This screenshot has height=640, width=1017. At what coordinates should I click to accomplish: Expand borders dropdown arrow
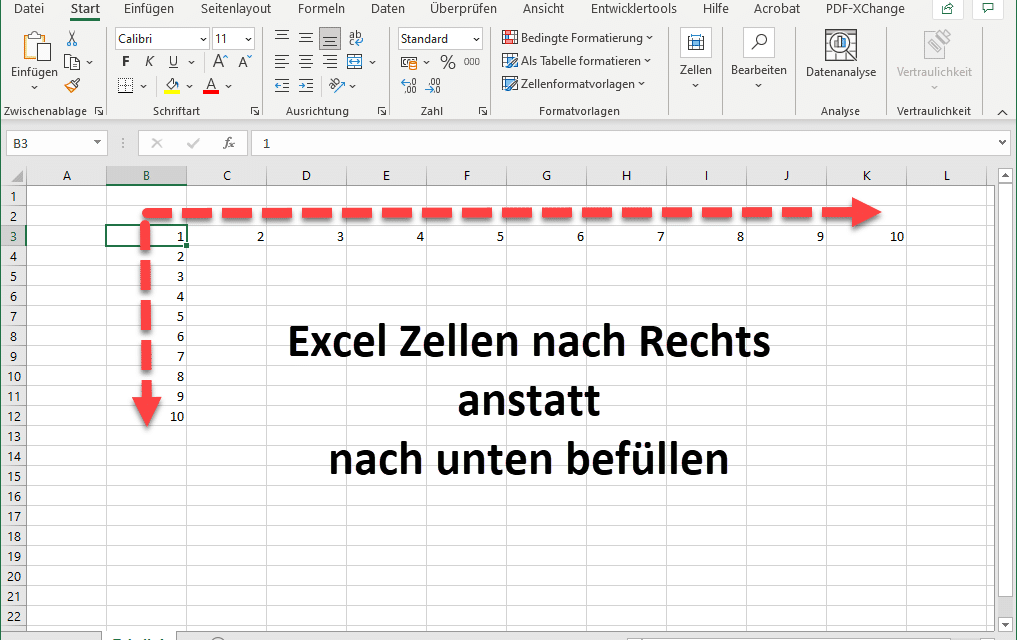[x=143, y=86]
